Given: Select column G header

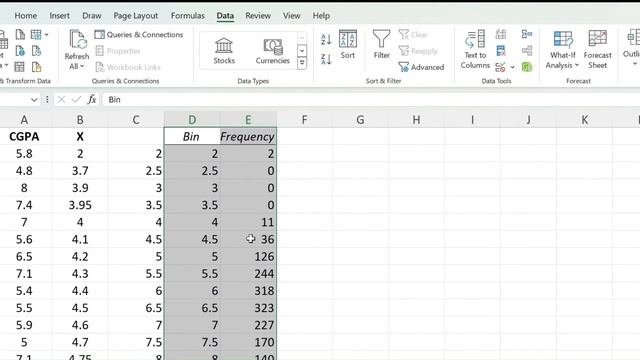Looking at the screenshot, I should [x=360, y=120].
